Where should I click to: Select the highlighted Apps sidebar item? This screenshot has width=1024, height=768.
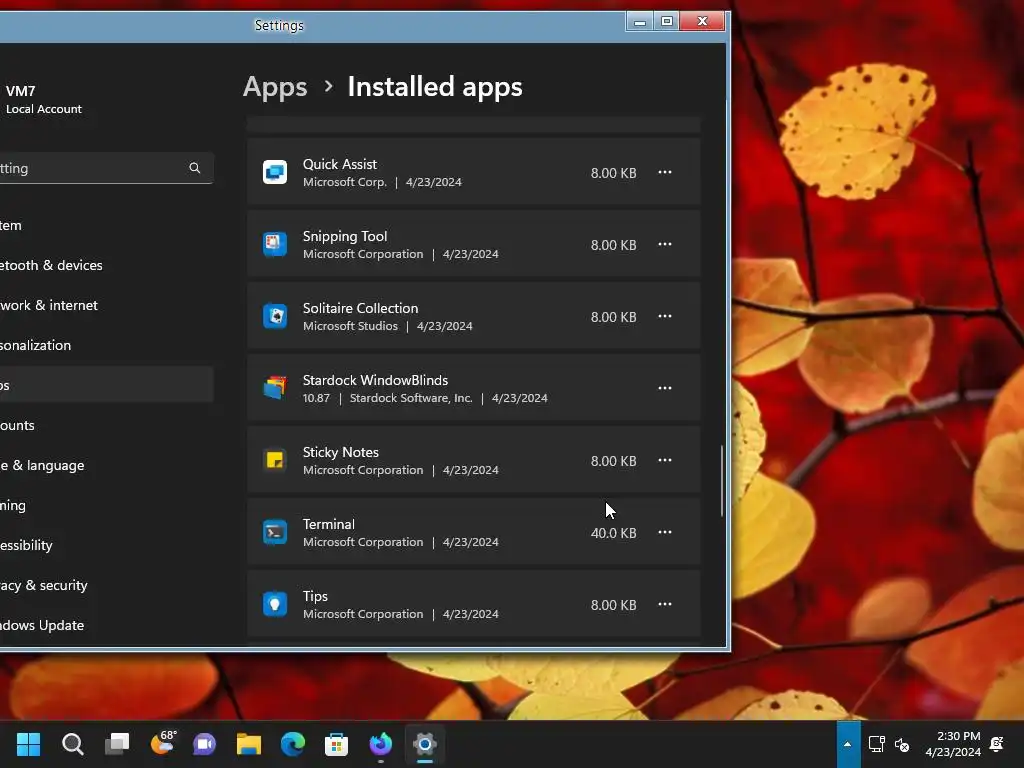(106, 385)
